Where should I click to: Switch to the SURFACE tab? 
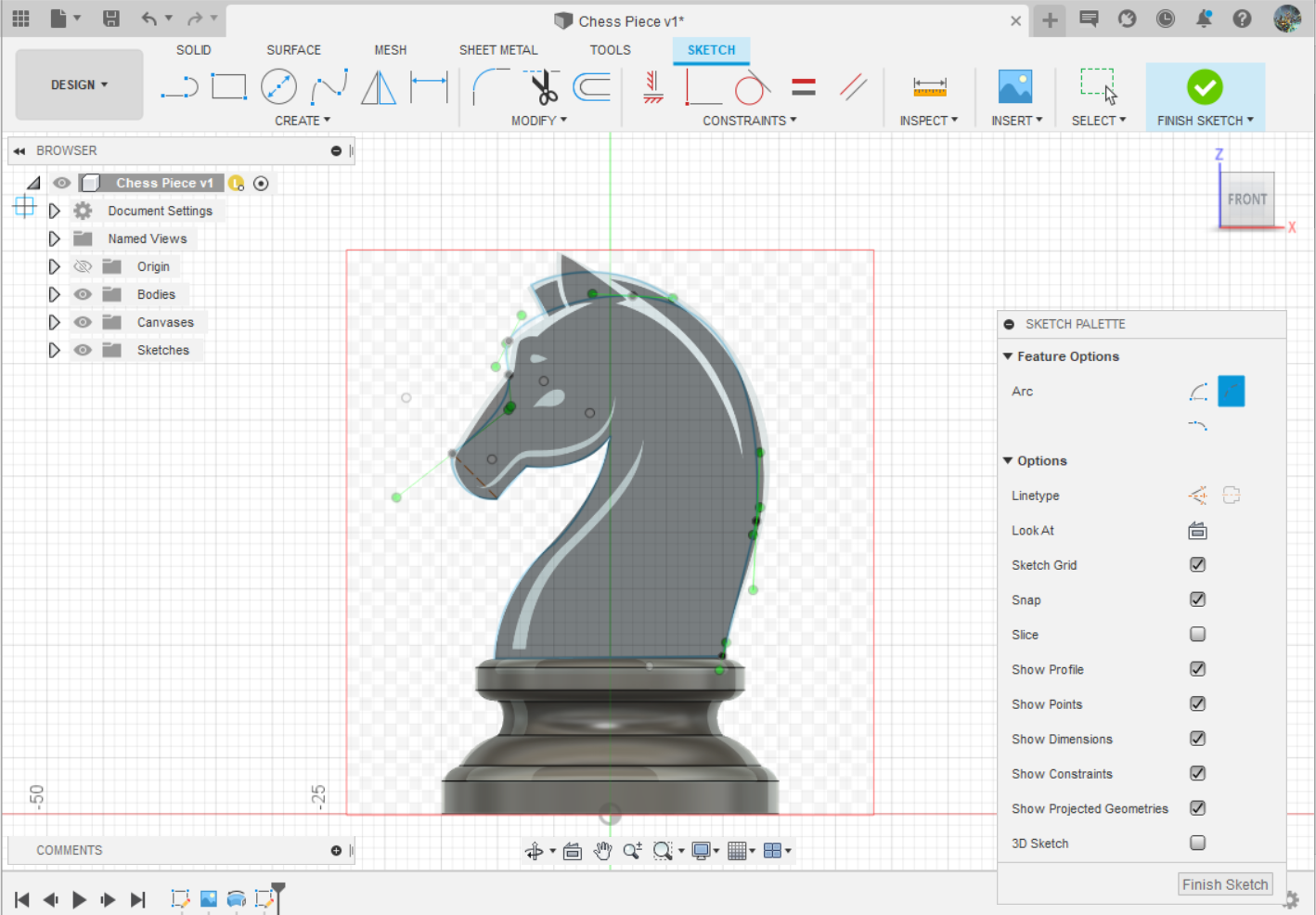[x=293, y=50]
